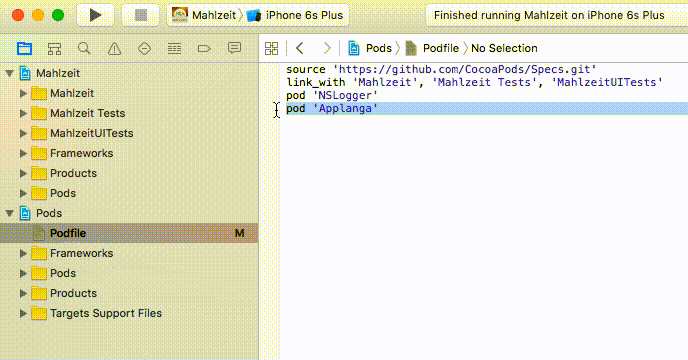Open the Symbol navigator

pyautogui.click(x=54, y=48)
